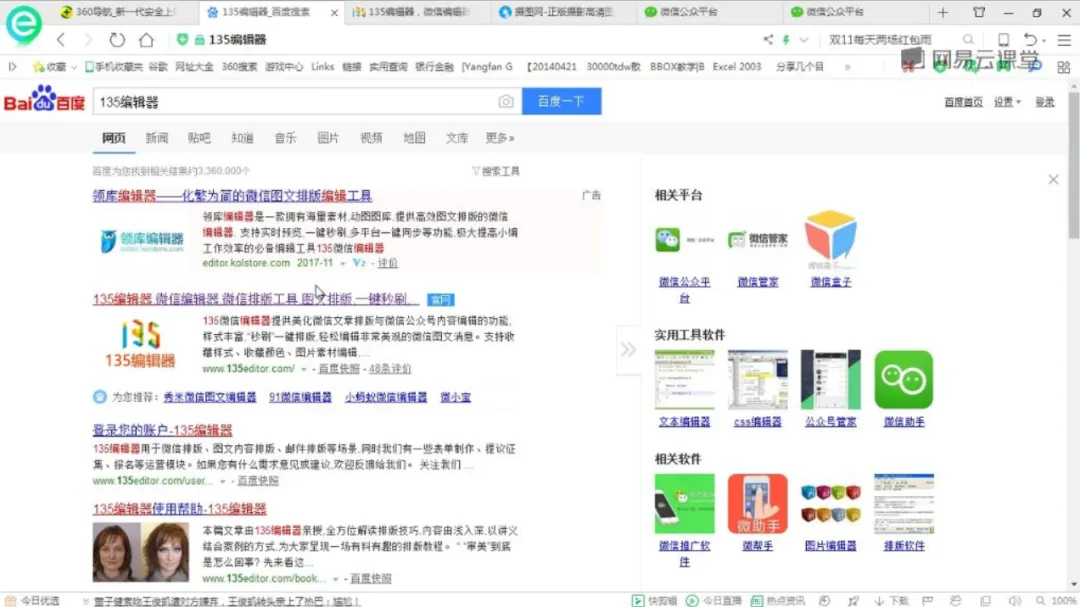
Task: Click the camera image-search icon in search box
Action: [x=506, y=102]
